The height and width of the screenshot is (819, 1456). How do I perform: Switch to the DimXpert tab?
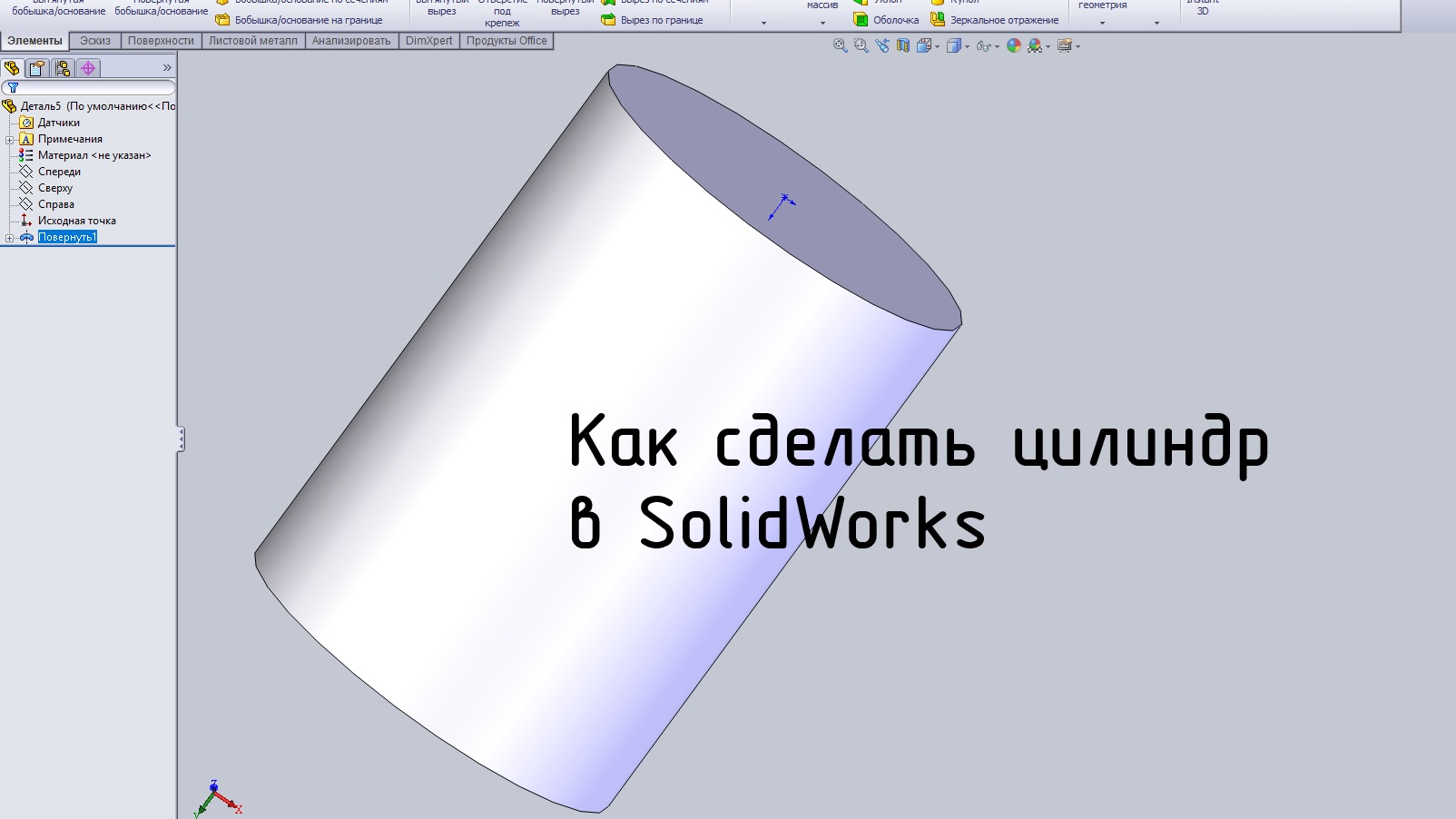429,41
